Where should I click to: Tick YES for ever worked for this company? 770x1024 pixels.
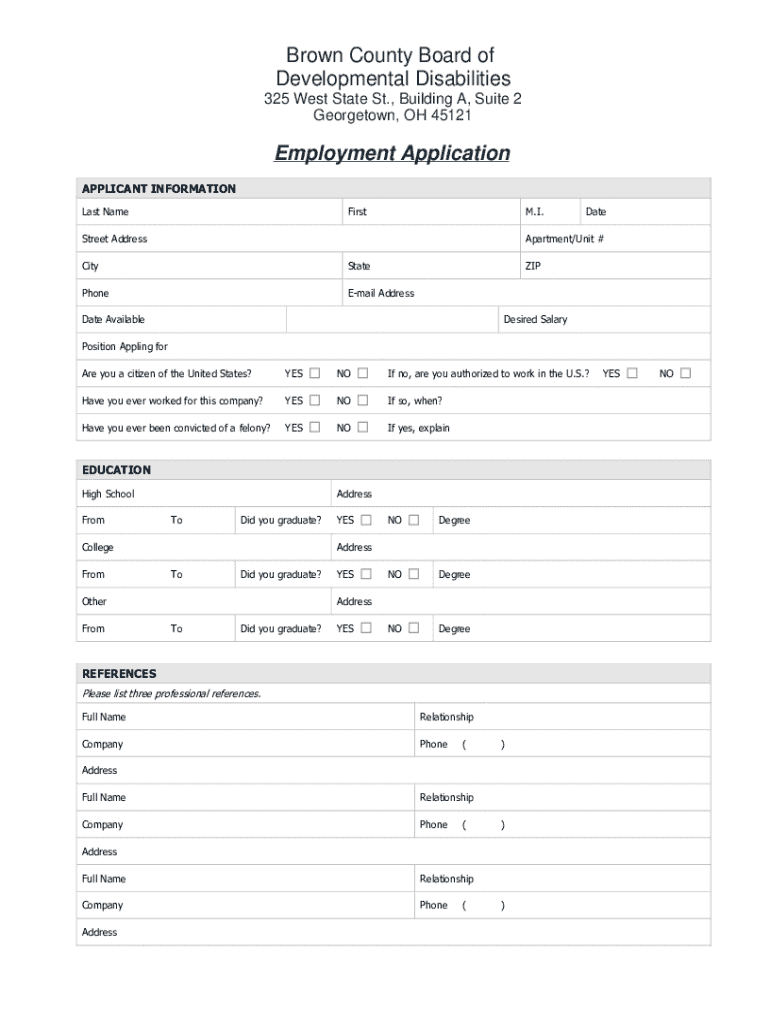point(314,401)
